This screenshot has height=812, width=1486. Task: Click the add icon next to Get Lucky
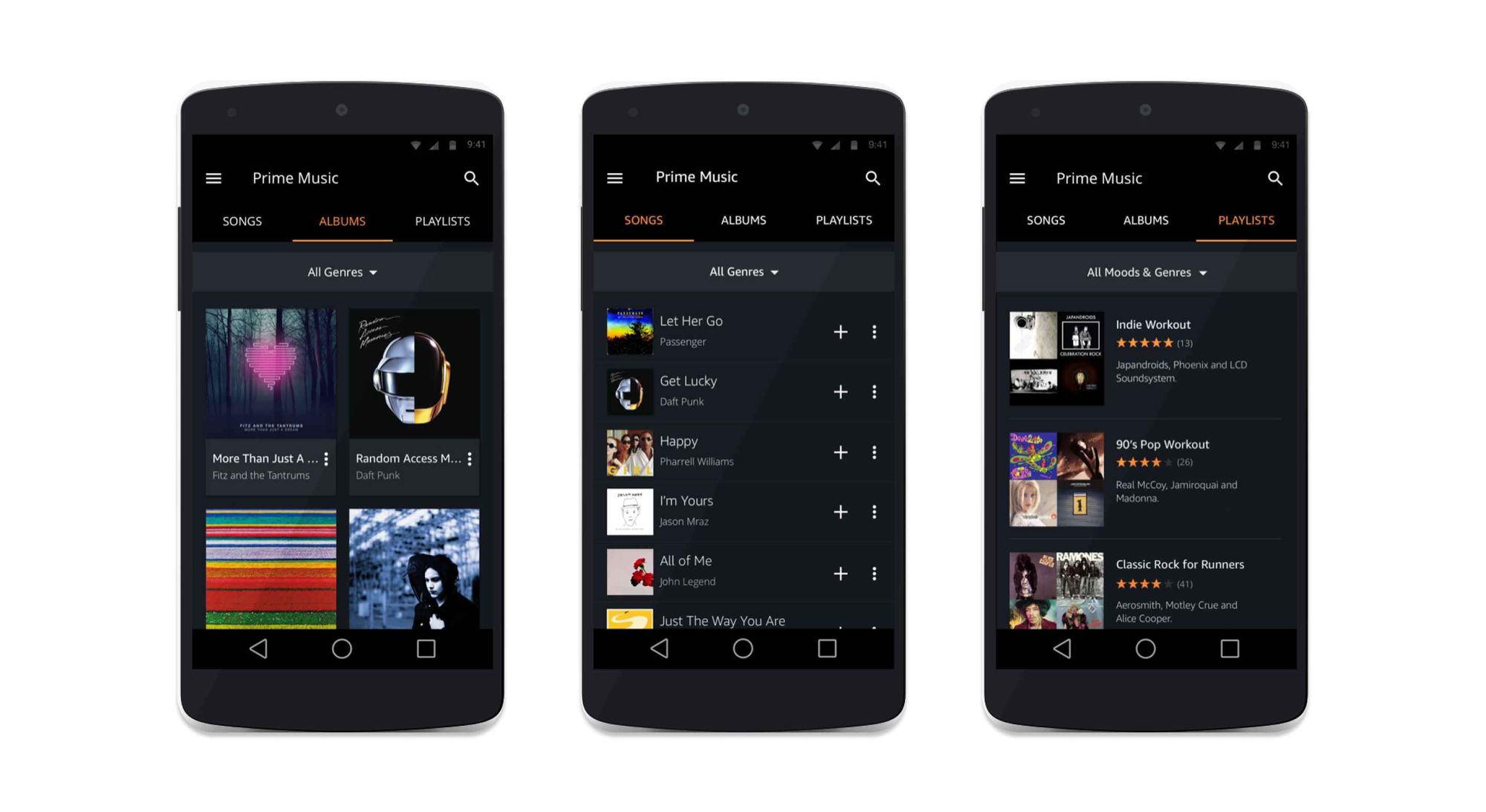(841, 391)
